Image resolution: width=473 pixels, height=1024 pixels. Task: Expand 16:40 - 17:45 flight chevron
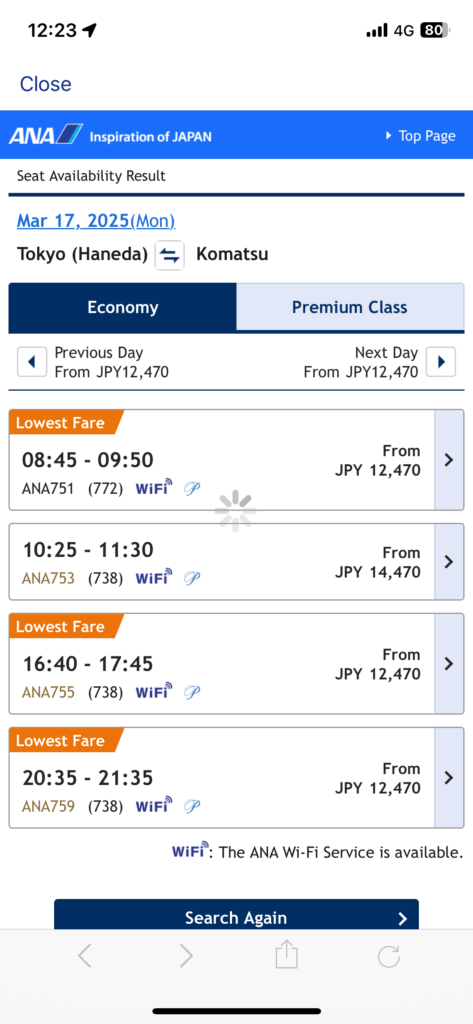pyautogui.click(x=449, y=664)
